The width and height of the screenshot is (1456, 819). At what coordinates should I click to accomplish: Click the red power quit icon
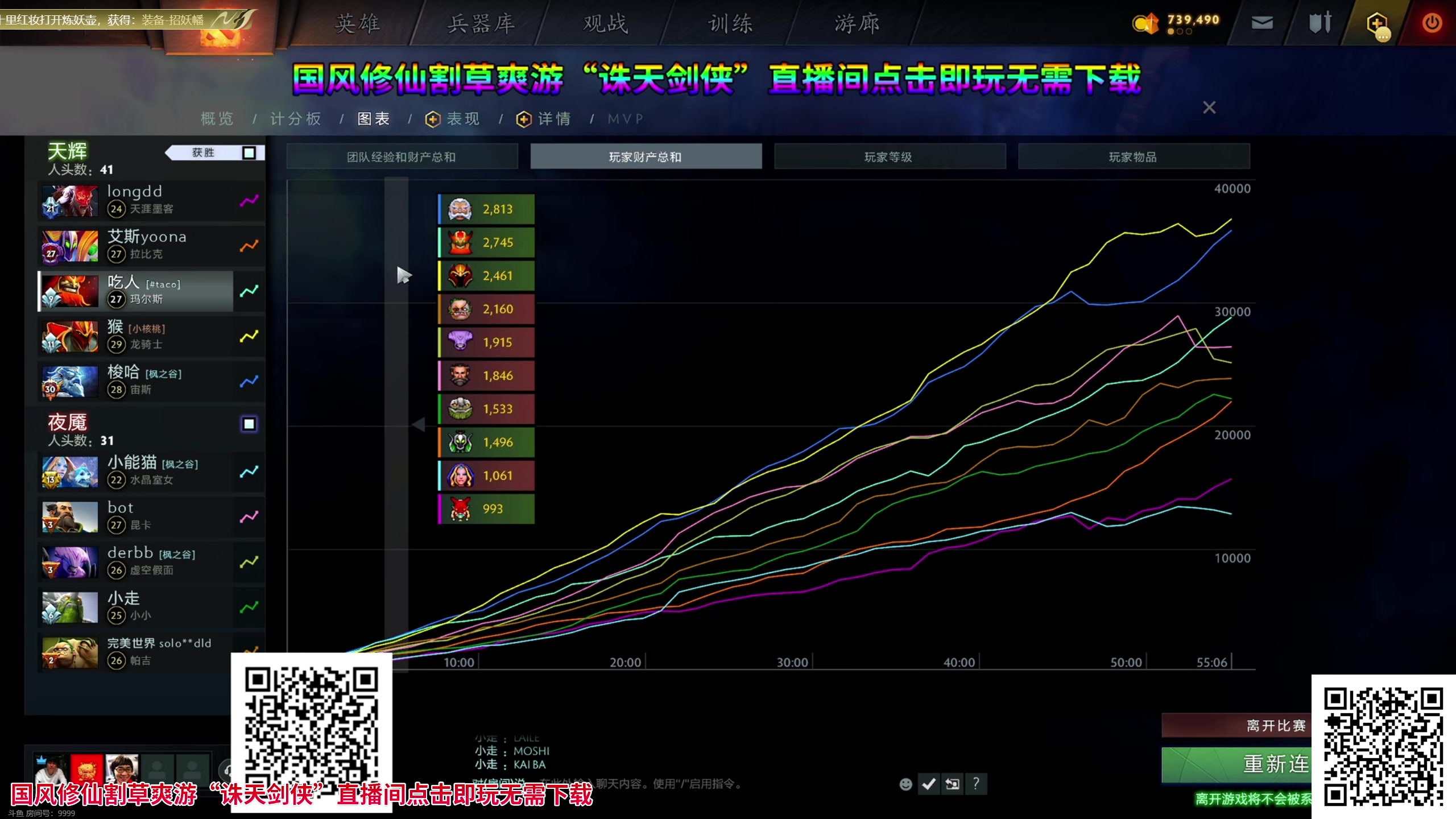click(x=1432, y=23)
